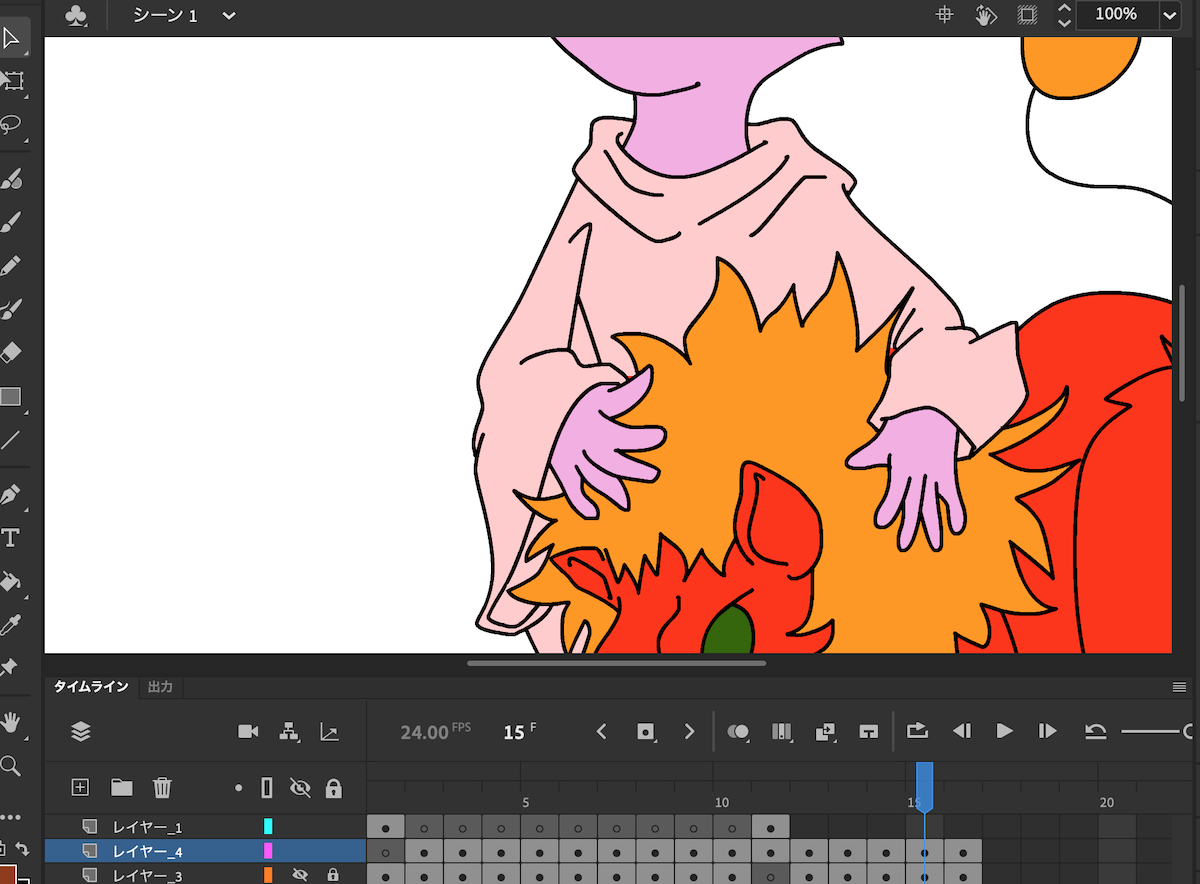Activate the Eyedropper tool
The image size is (1200, 884).
11,625
